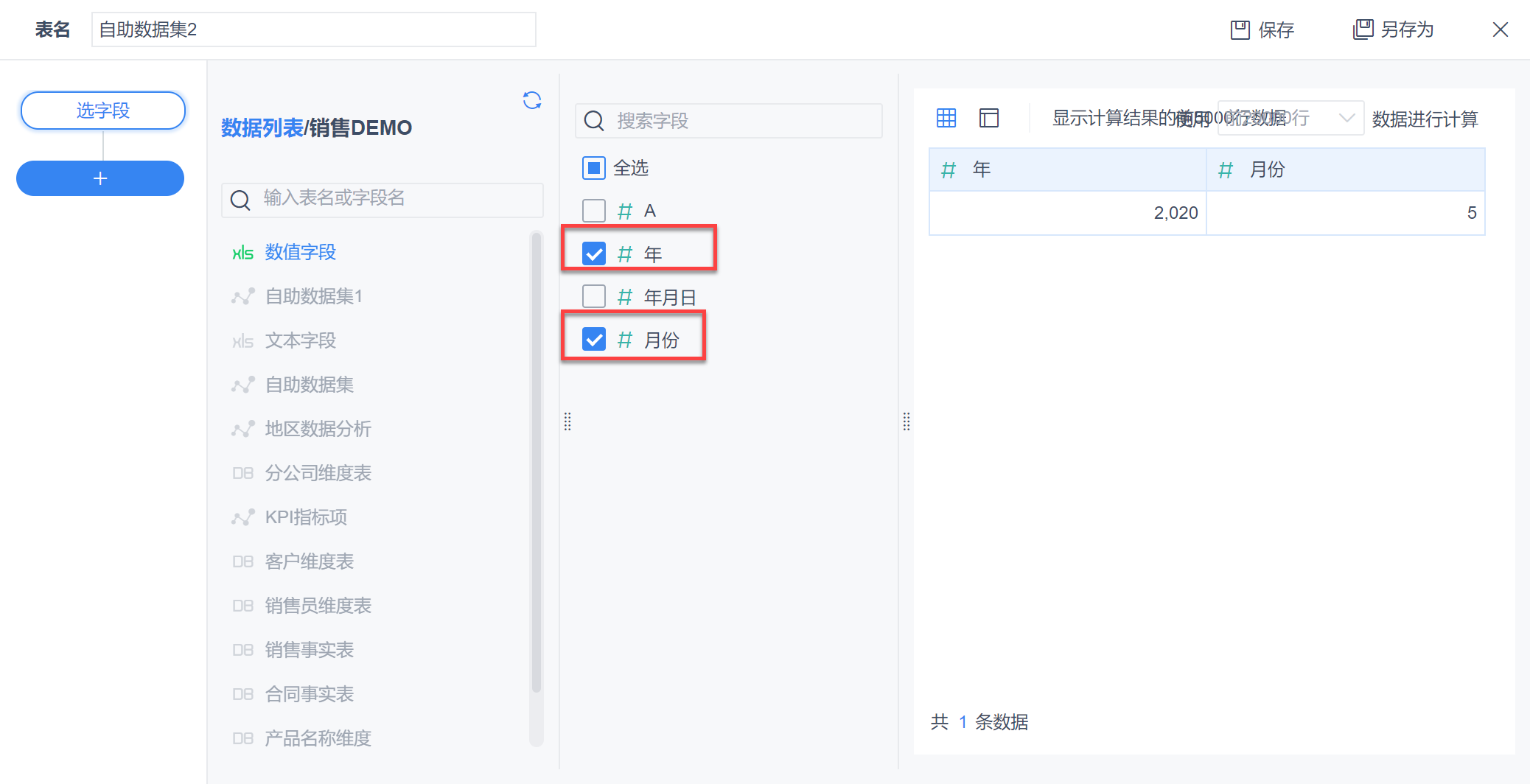1530x784 pixels.
Task: Click the refresh icon above data list
Action: pos(532,100)
